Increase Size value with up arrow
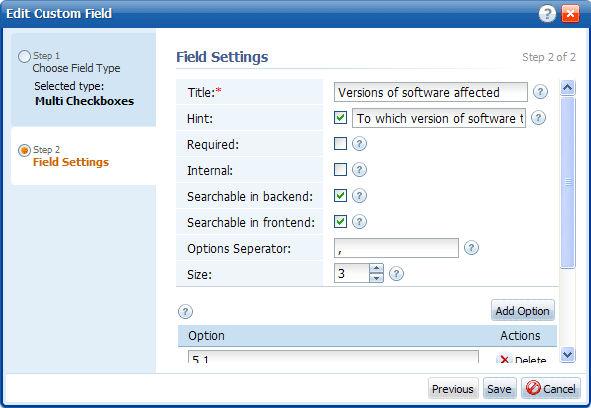The height and width of the screenshot is (408, 591). pos(376,268)
